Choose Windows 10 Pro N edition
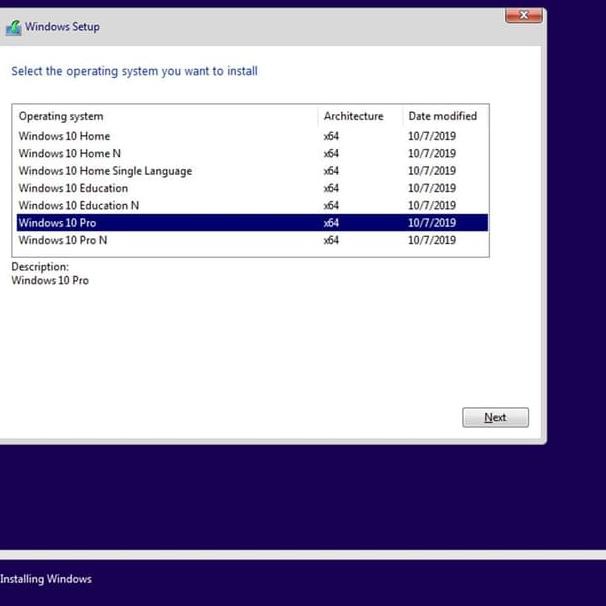This screenshot has width=606, height=606. click(63, 240)
